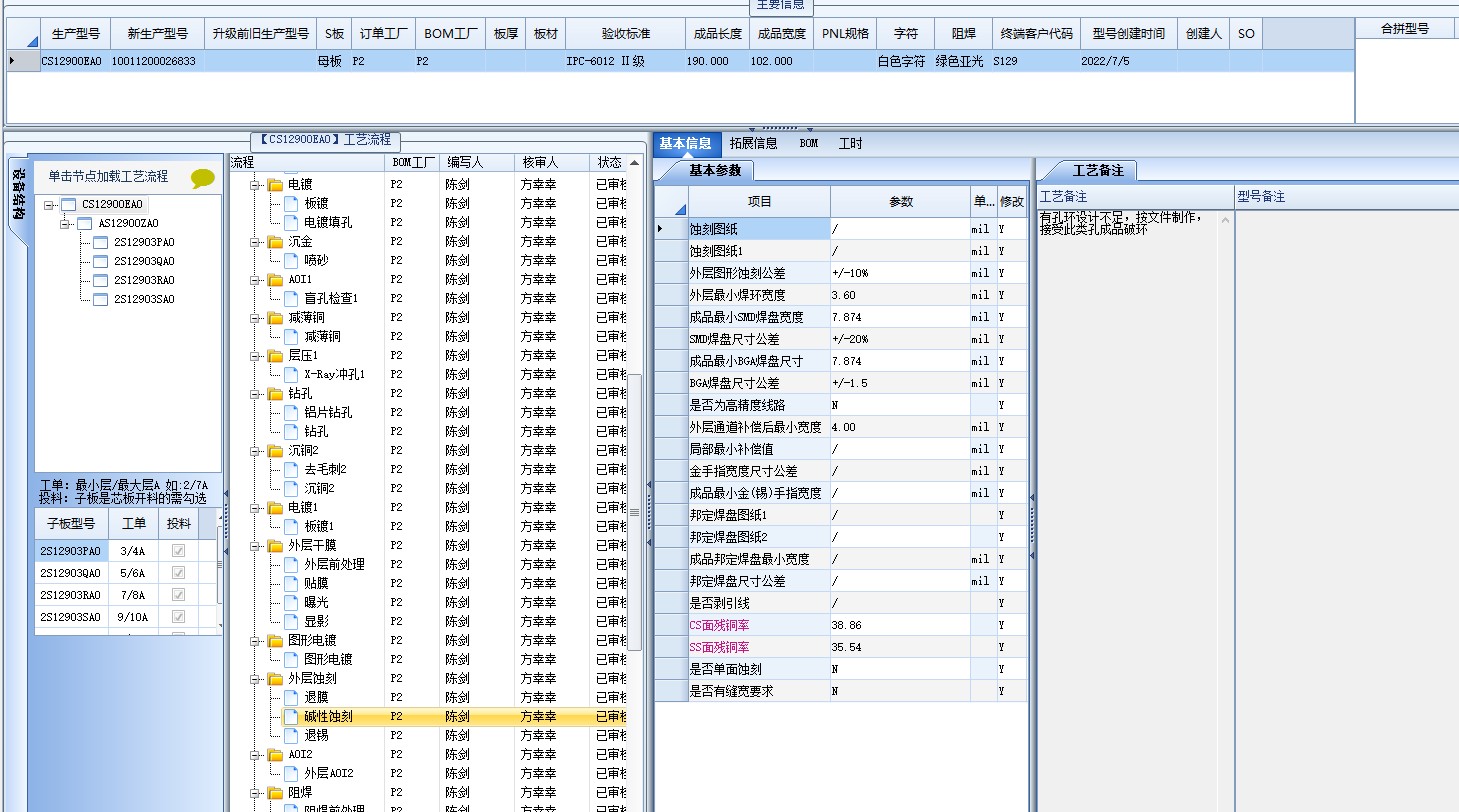Click the document icon next to 板镀
1459x812 pixels.
point(291,204)
